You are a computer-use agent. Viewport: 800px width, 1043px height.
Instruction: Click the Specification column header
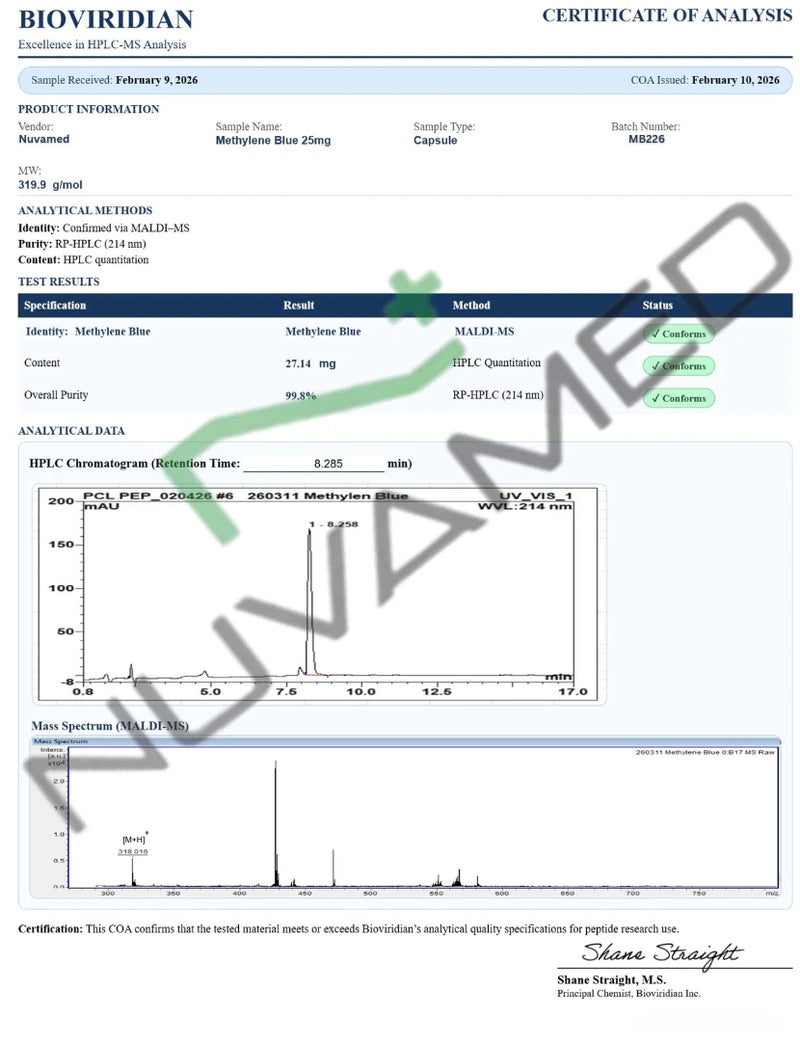[x=55, y=305]
